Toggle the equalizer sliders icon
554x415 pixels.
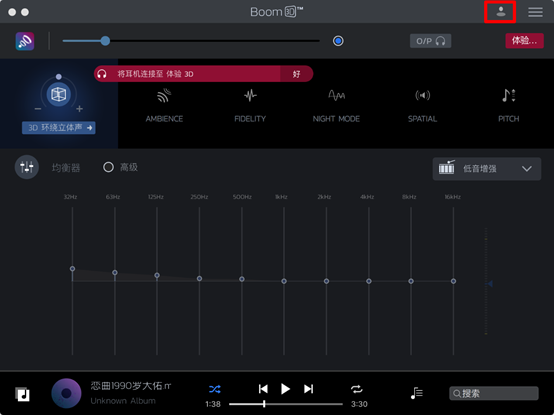click(27, 167)
